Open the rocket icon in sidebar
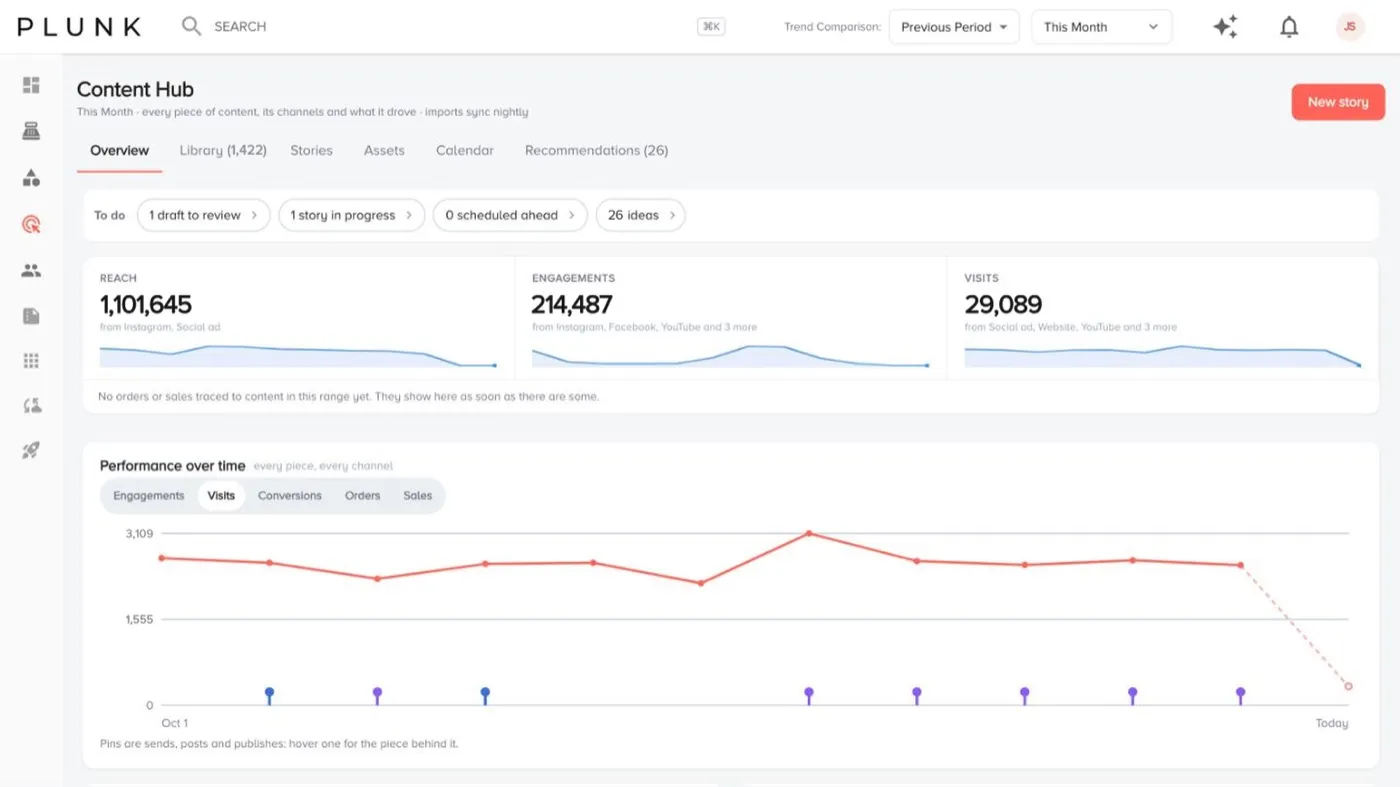 (x=31, y=451)
